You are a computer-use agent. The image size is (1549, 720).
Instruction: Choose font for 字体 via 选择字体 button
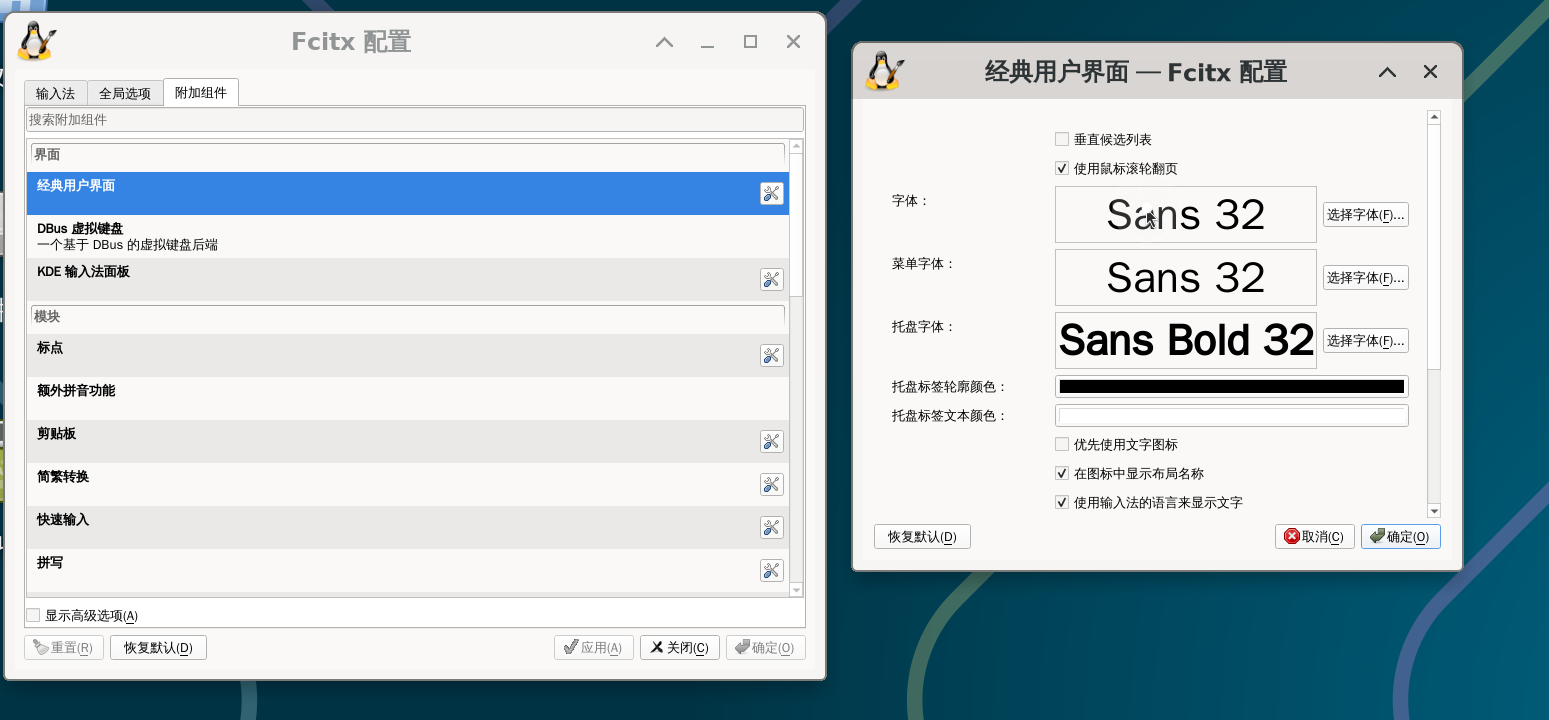pos(1365,214)
